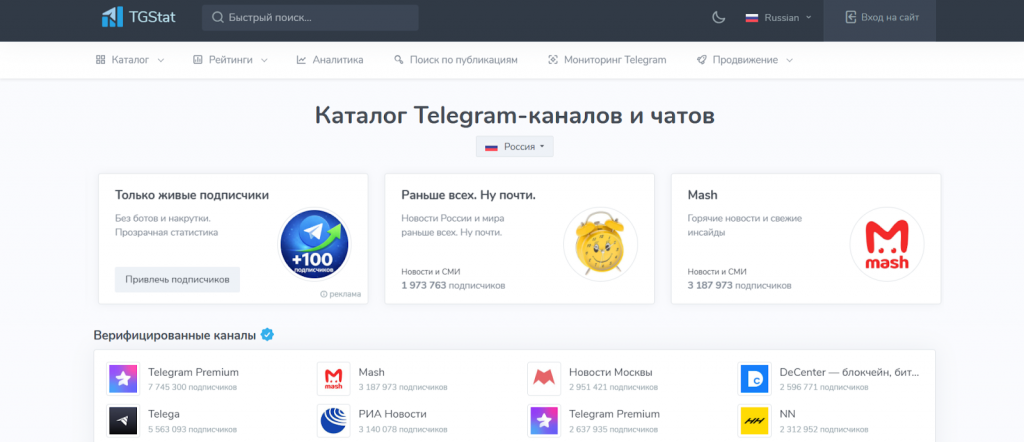
Task: Click the Каталог grid icon
Action: point(101,60)
